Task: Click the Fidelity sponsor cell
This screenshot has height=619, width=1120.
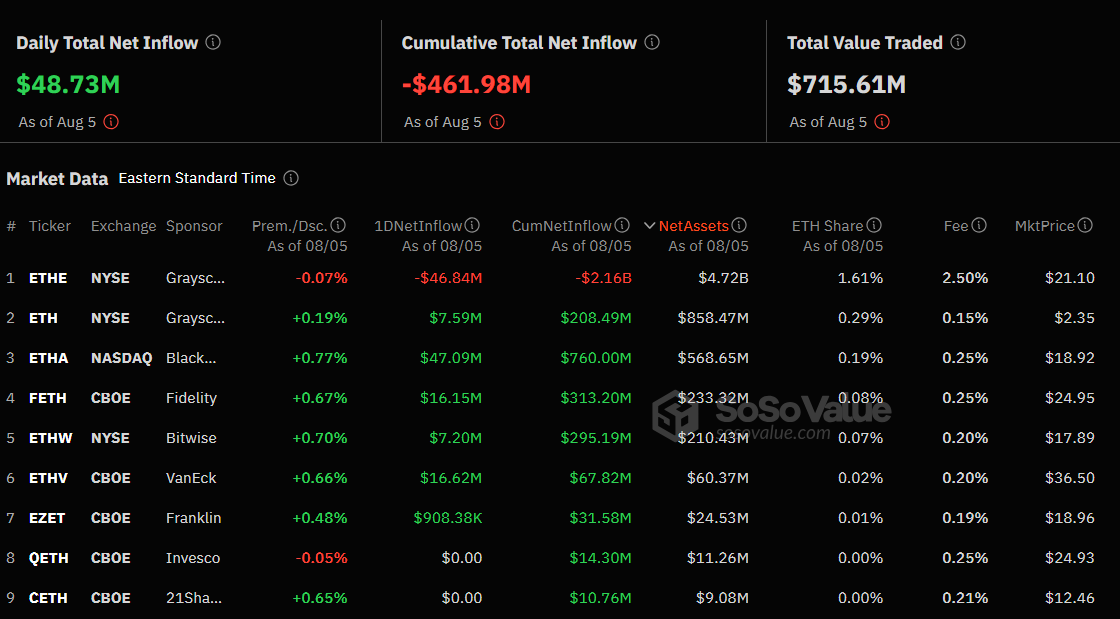Action: tap(191, 398)
